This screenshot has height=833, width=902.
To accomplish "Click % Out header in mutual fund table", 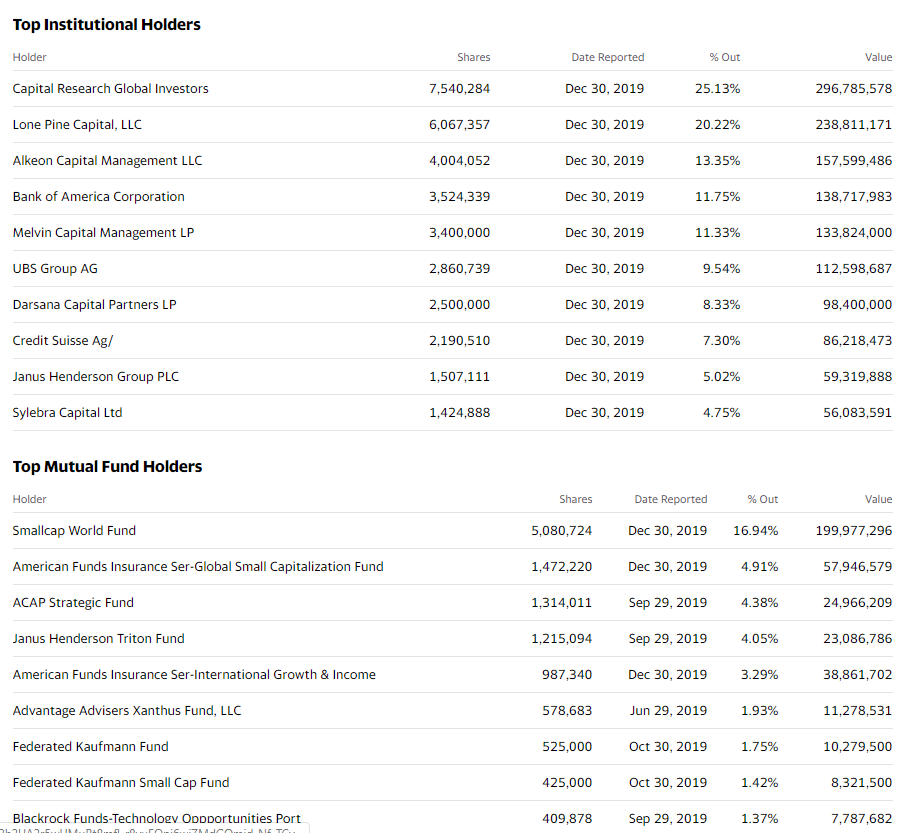I will 762,500.
